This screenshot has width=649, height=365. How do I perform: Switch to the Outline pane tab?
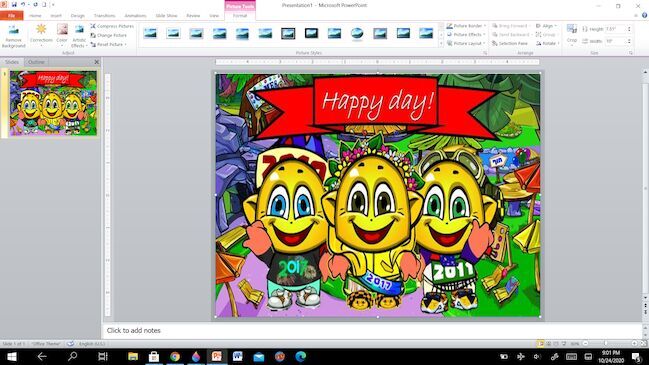click(36, 62)
